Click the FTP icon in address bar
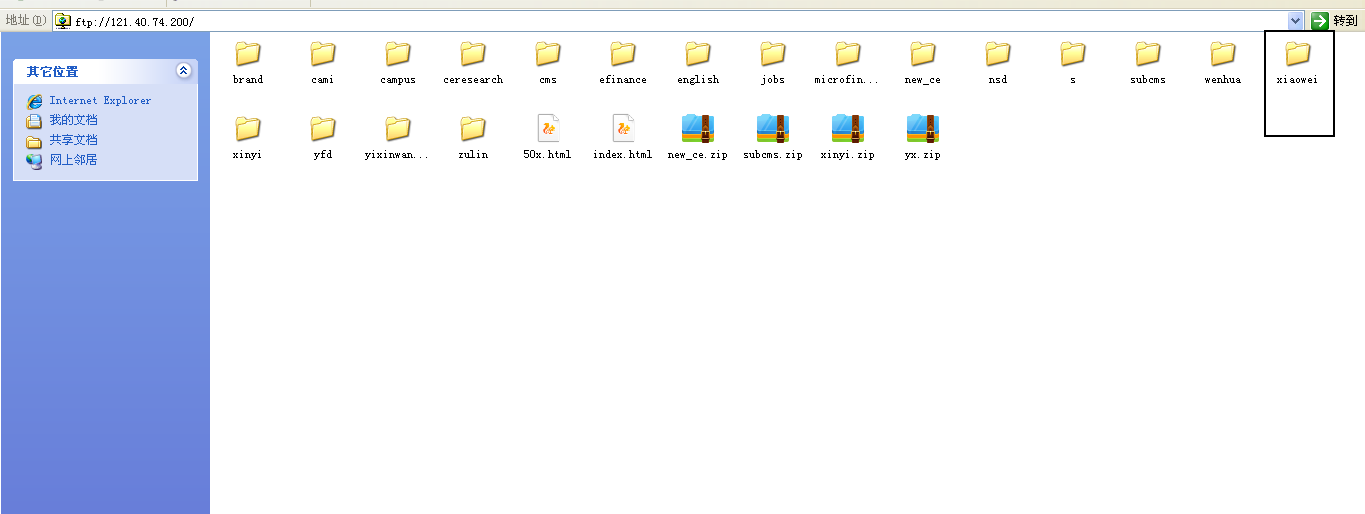Image resolution: width=1365 pixels, height=514 pixels. click(x=64, y=21)
